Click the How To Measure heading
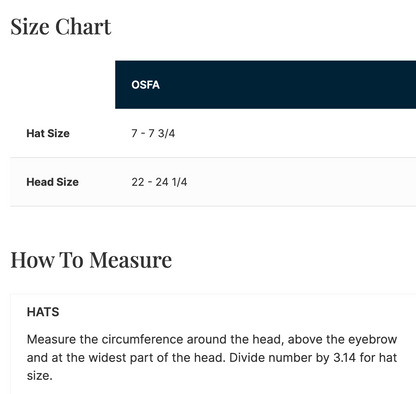The image size is (416, 394). pos(91,260)
